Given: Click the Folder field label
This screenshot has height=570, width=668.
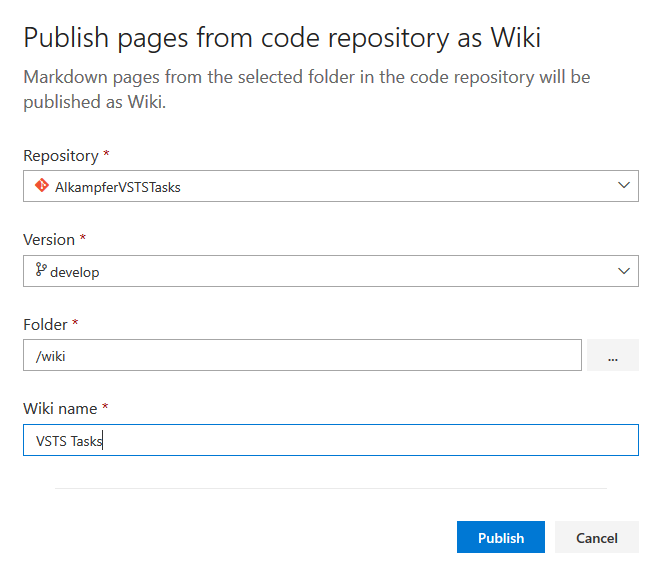Looking at the screenshot, I should (x=45, y=325).
